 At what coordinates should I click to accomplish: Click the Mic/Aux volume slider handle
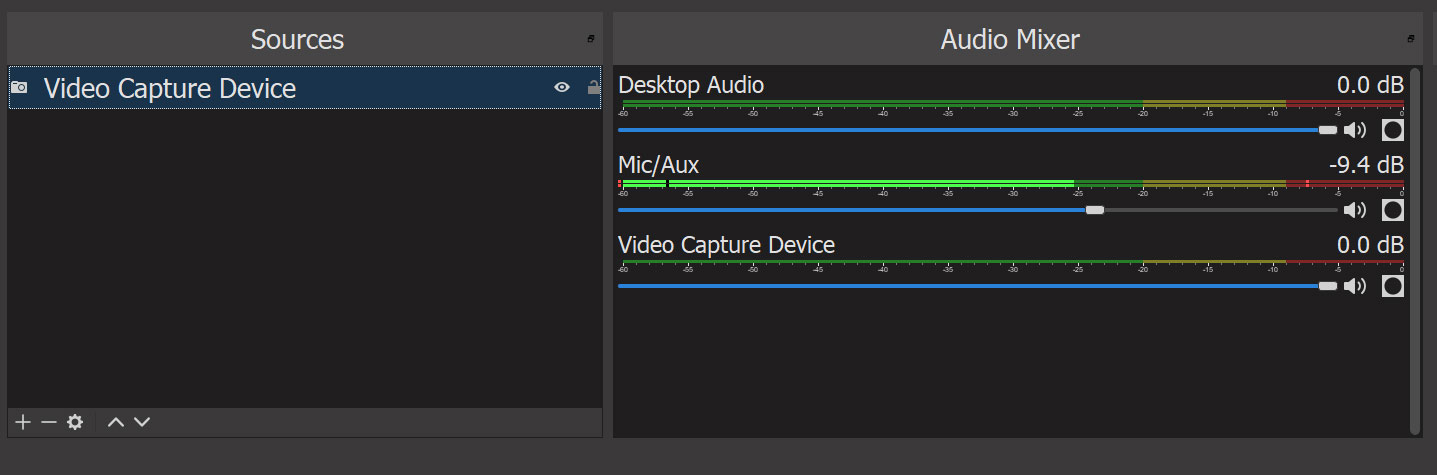pyautogui.click(x=1095, y=210)
